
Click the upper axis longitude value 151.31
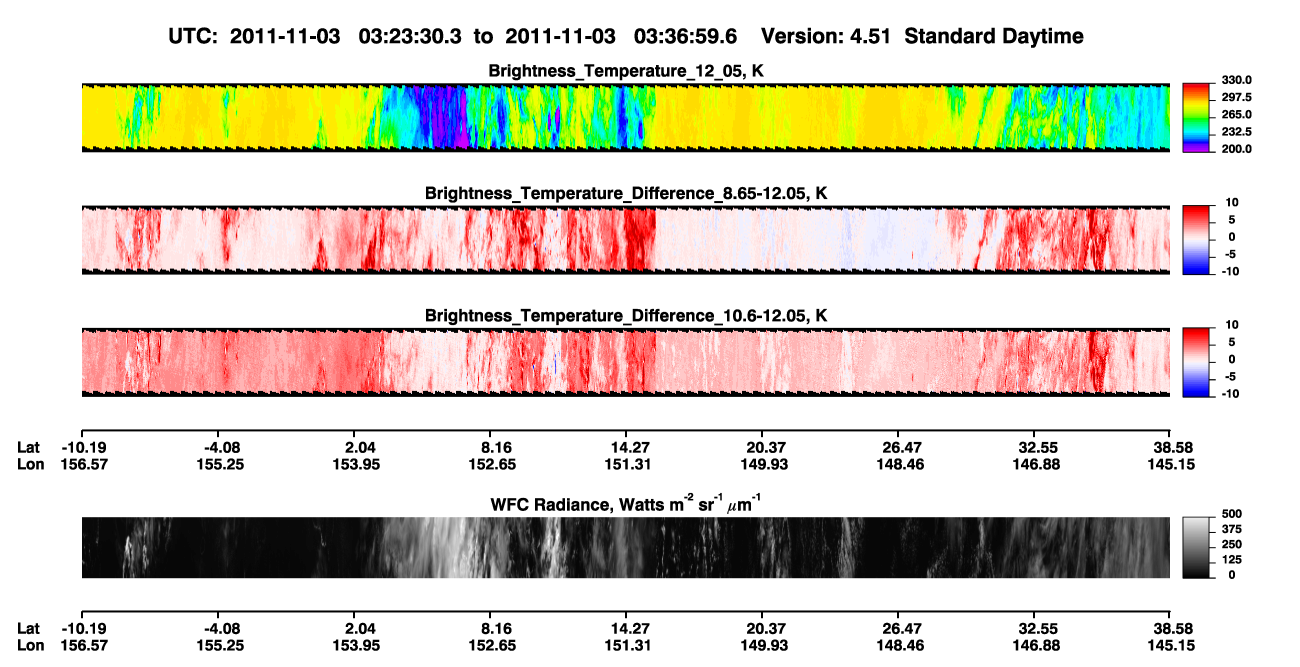(x=625, y=464)
